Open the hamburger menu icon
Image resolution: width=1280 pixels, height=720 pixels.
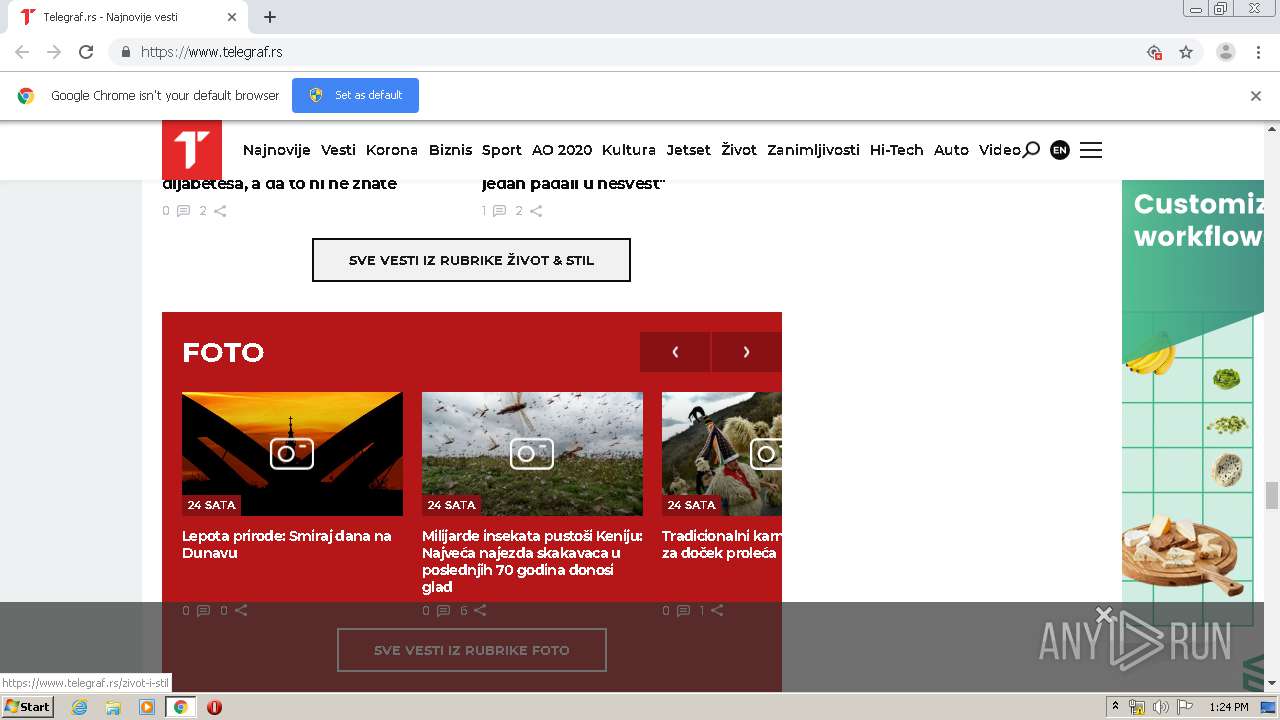(x=1091, y=150)
